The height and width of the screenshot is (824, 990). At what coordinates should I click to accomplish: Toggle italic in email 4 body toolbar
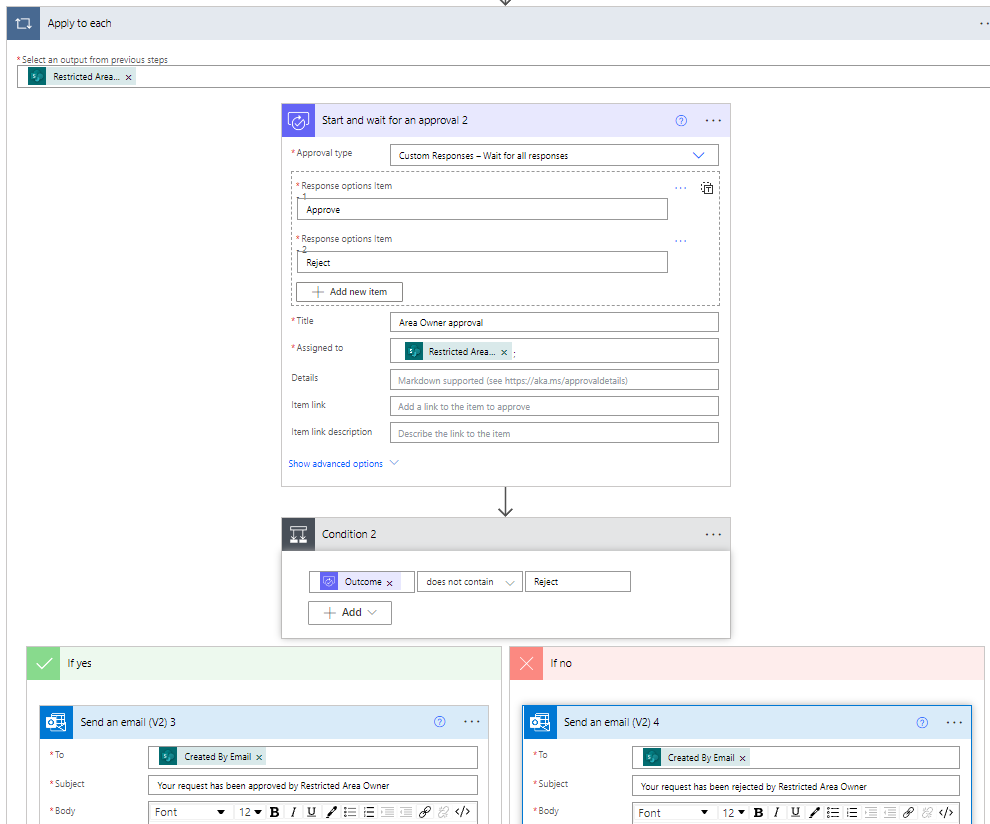[777, 813]
